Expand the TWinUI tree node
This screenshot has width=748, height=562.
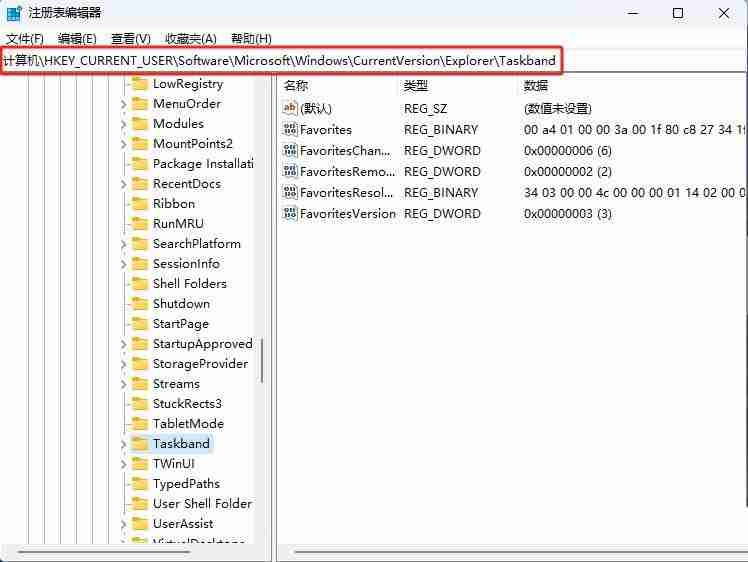pos(124,464)
